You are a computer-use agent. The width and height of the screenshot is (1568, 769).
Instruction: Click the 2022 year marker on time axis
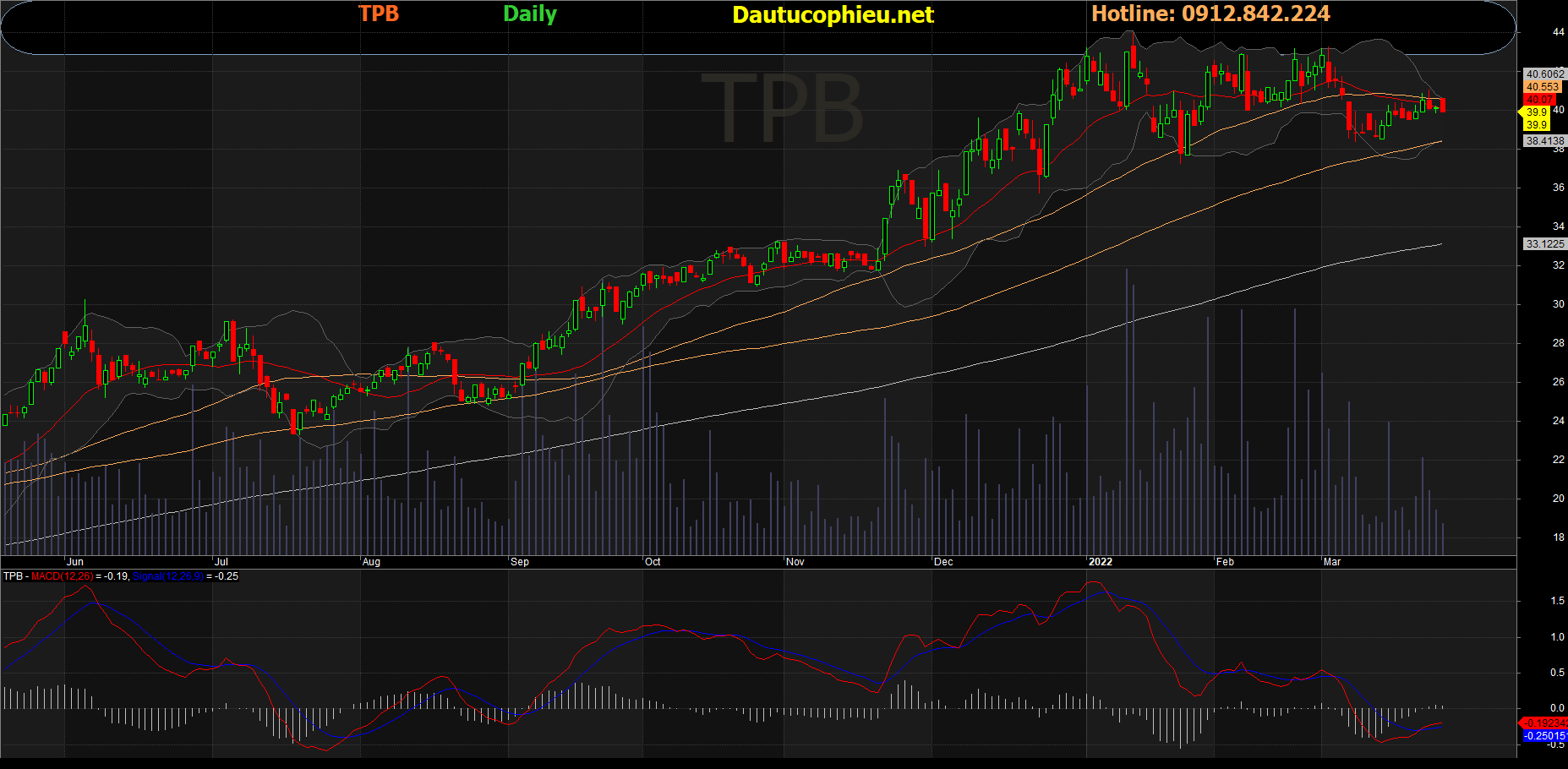click(x=1100, y=562)
